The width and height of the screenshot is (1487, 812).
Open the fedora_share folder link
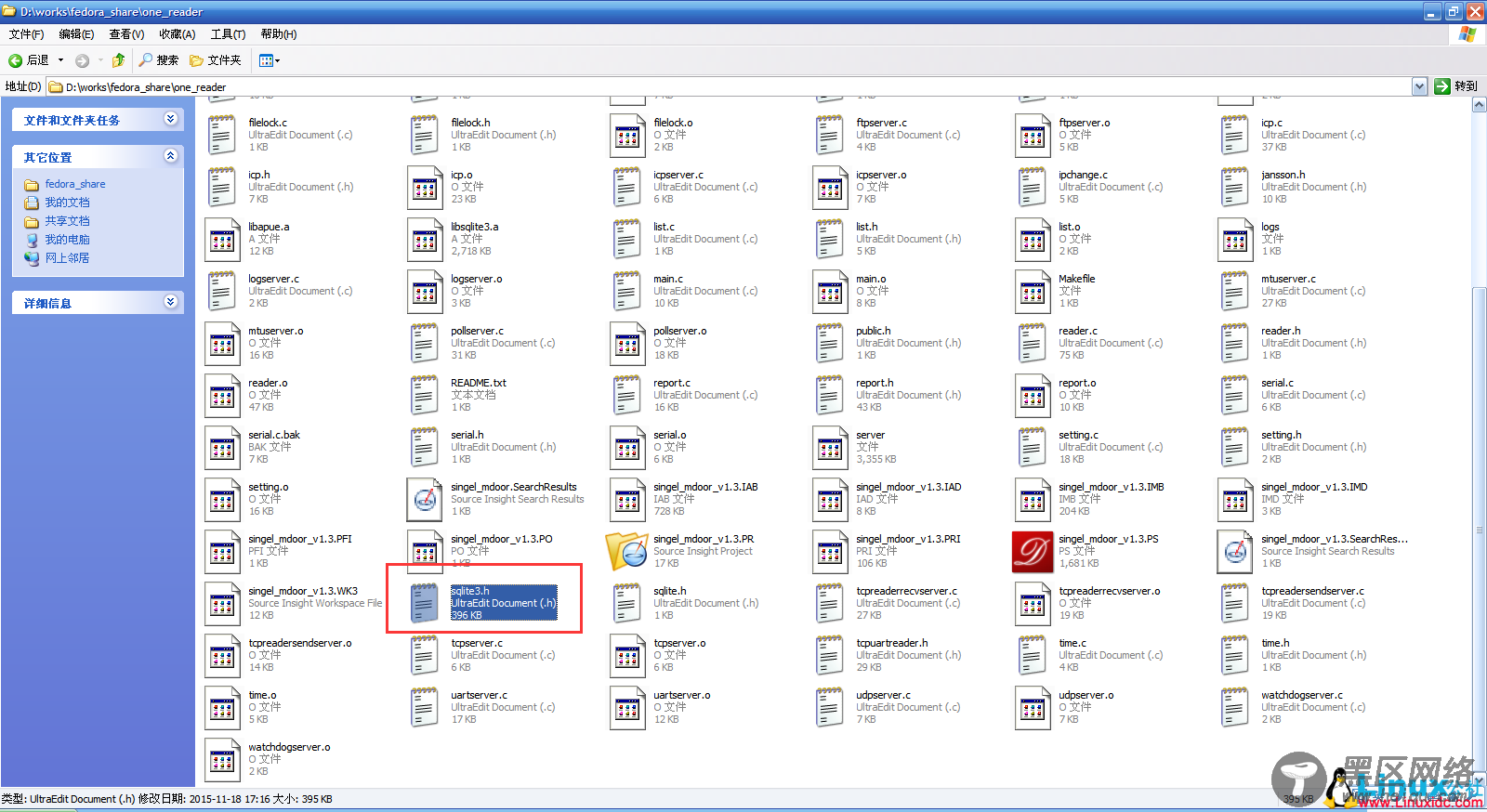74,184
